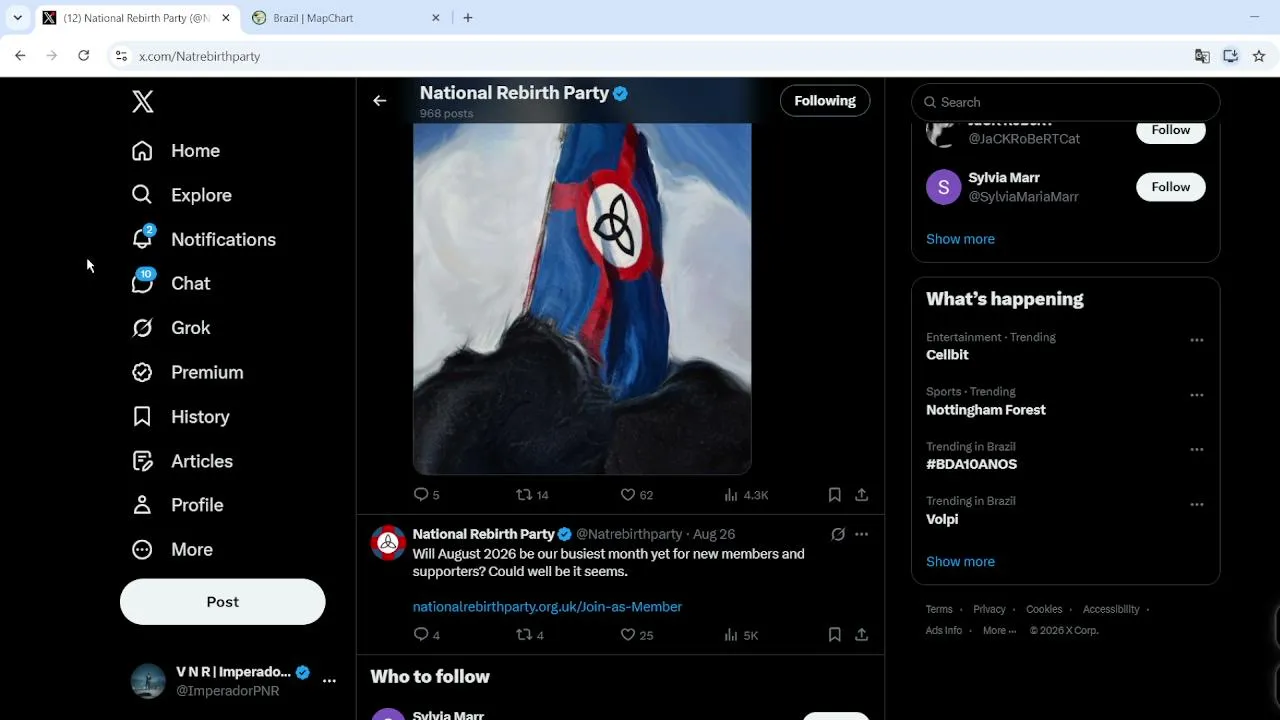Open more options for Cellbit trend

point(1196,341)
